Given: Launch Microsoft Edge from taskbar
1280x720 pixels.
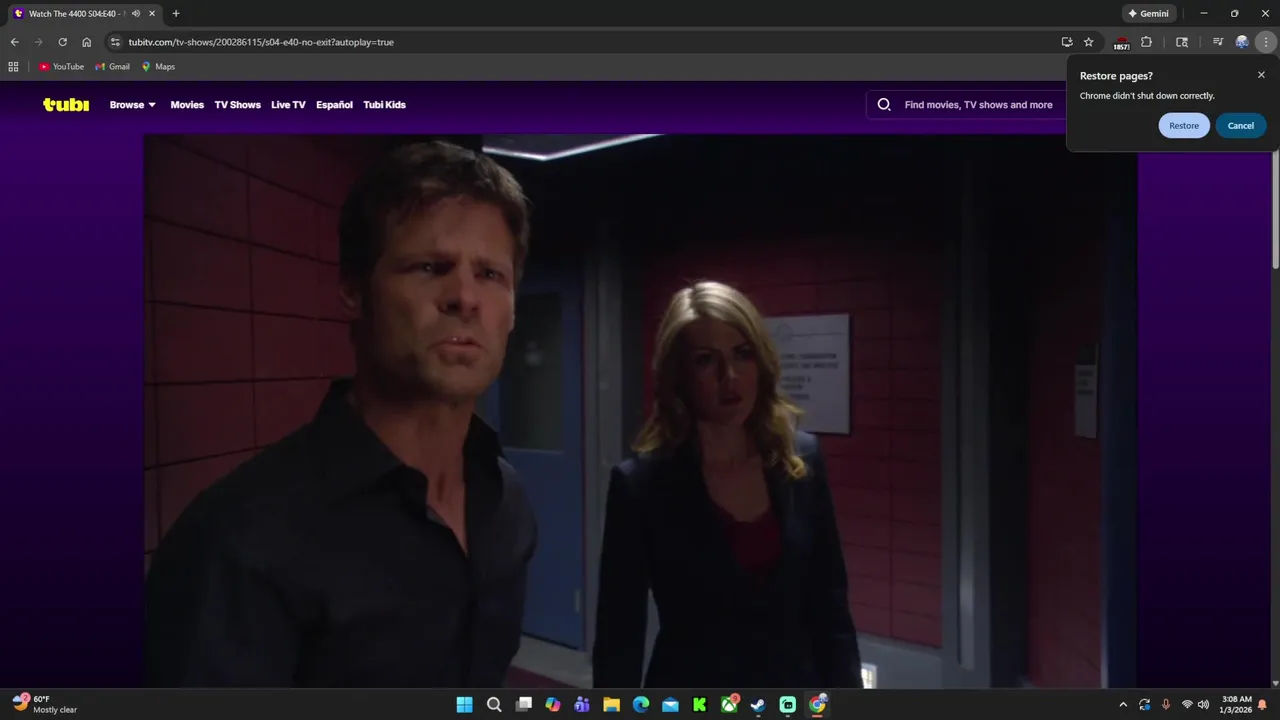Looking at the screenshot, I should [x=641, y=705].
